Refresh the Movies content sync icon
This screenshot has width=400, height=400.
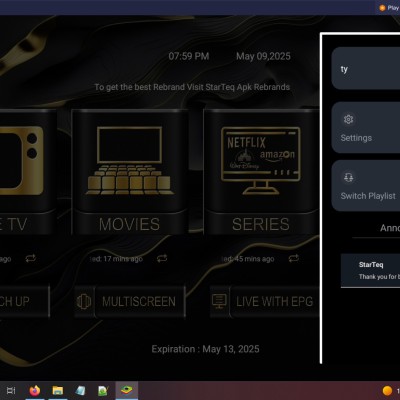click(162, 258)
